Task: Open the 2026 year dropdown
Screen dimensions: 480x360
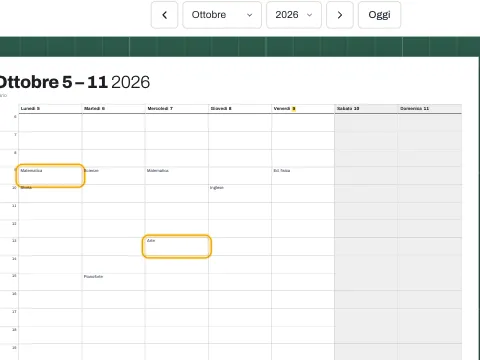Action: tap(294, 15)
